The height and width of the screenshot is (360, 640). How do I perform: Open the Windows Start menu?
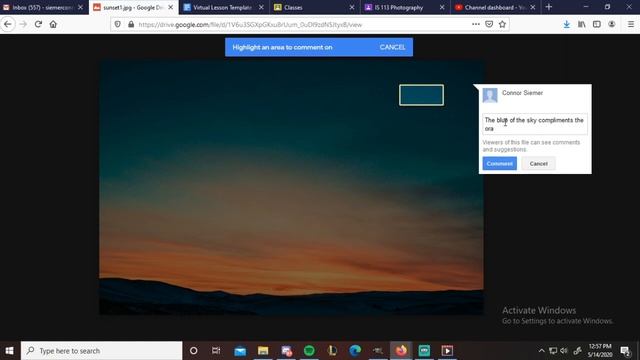tap(9, 351)
